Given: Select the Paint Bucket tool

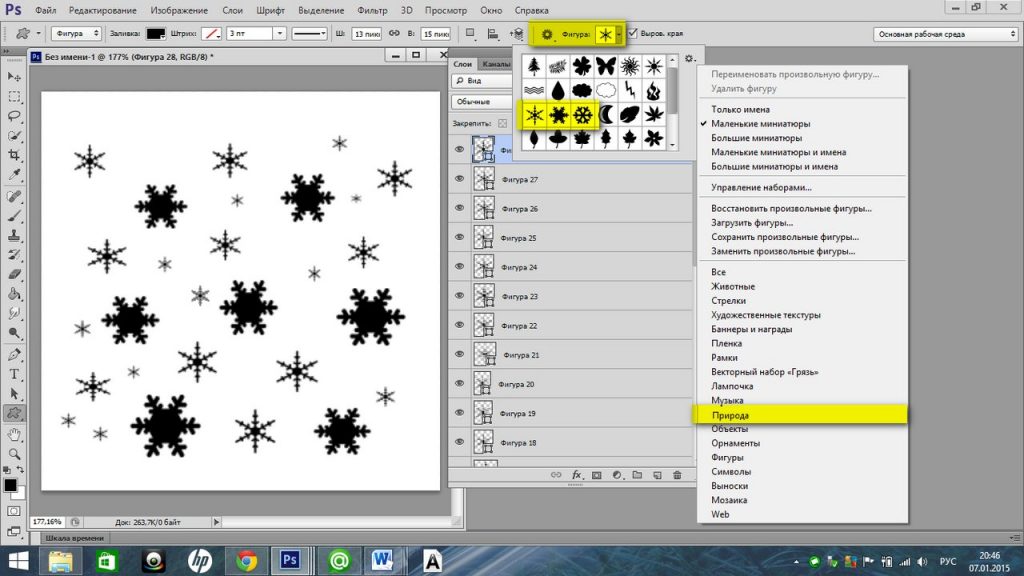Looking at the screenshot, I should (x=14, y=294).
